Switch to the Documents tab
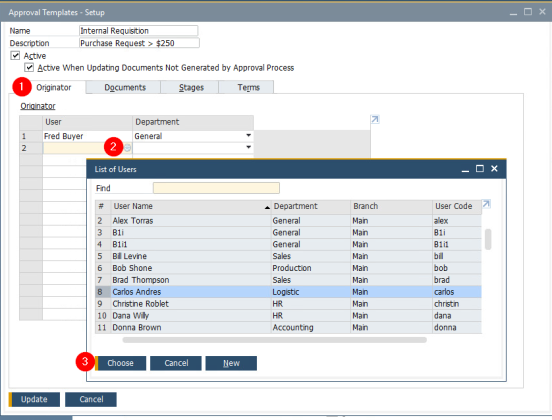 (125, 87)
